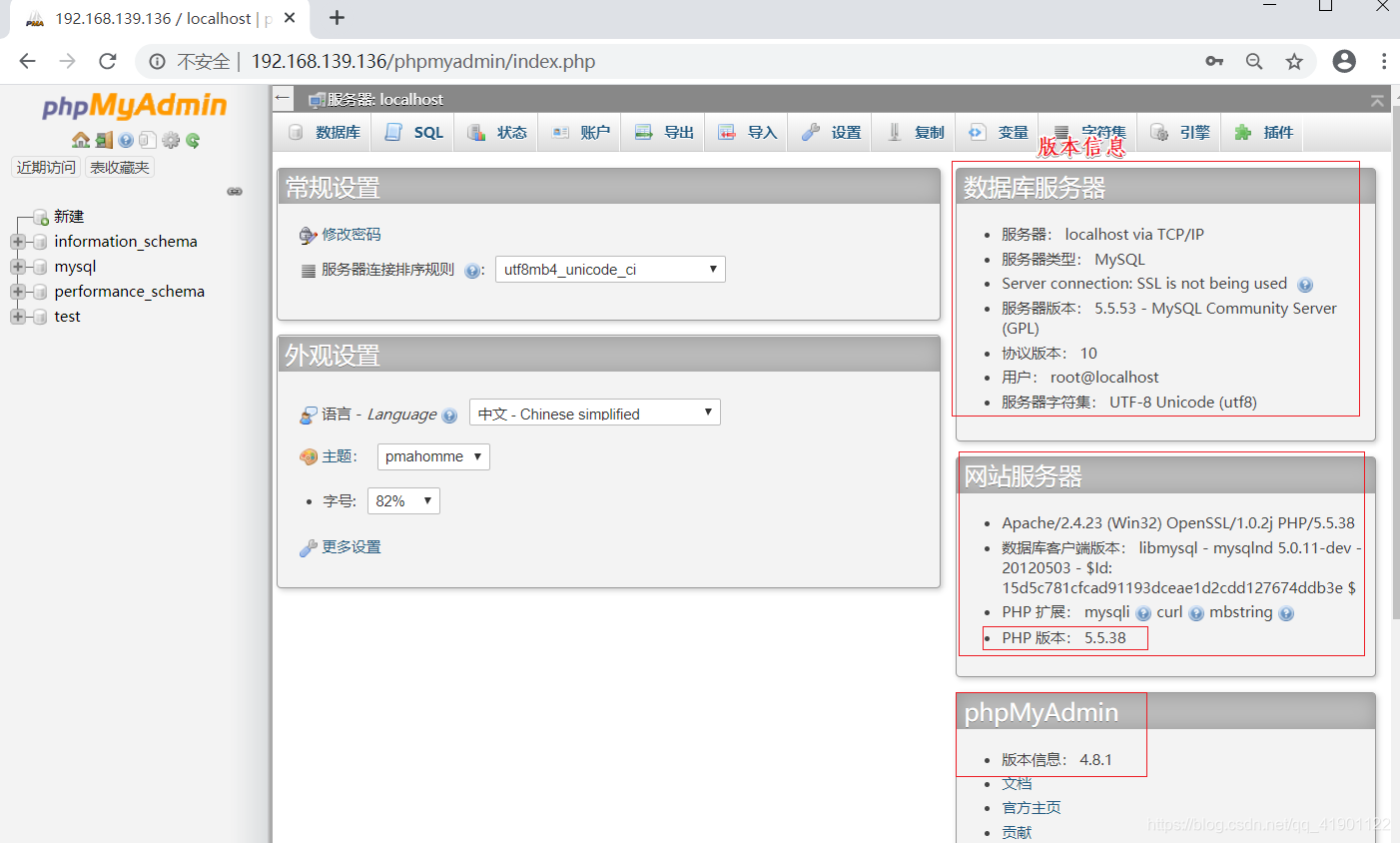Viewport: 1400px width, 843px height.
Task: Open navigation panel settings gear icon
Action: (x=171, y=140)
